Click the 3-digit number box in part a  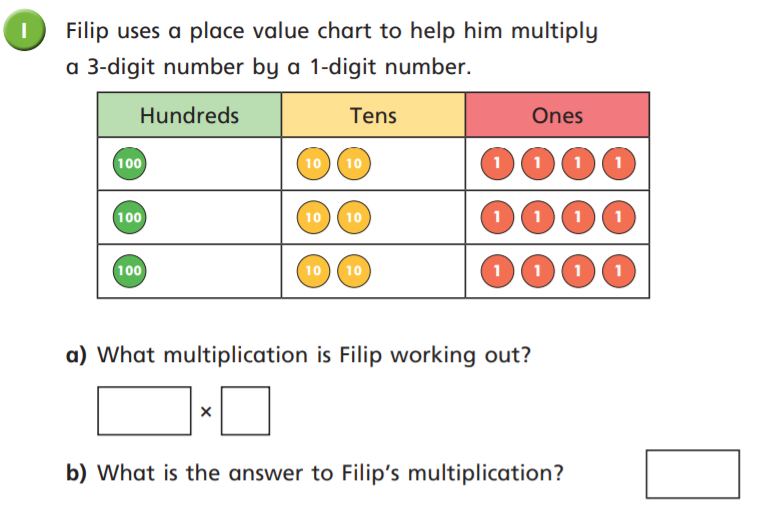144,411
